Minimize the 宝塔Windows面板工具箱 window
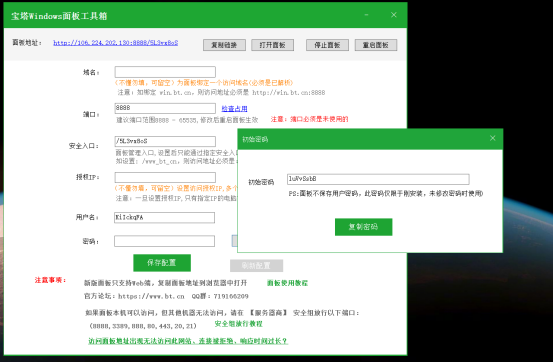Viewport: 554px width, 362px height. tap(366, 15)
